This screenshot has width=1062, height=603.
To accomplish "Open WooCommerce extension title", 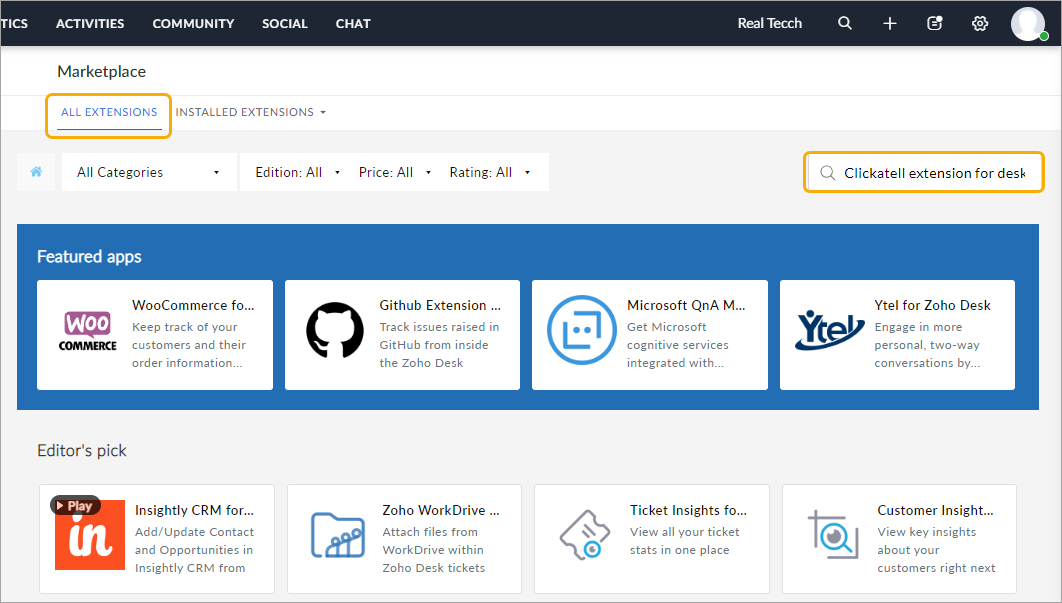I will pyautogui.click(x=193, y=305).
